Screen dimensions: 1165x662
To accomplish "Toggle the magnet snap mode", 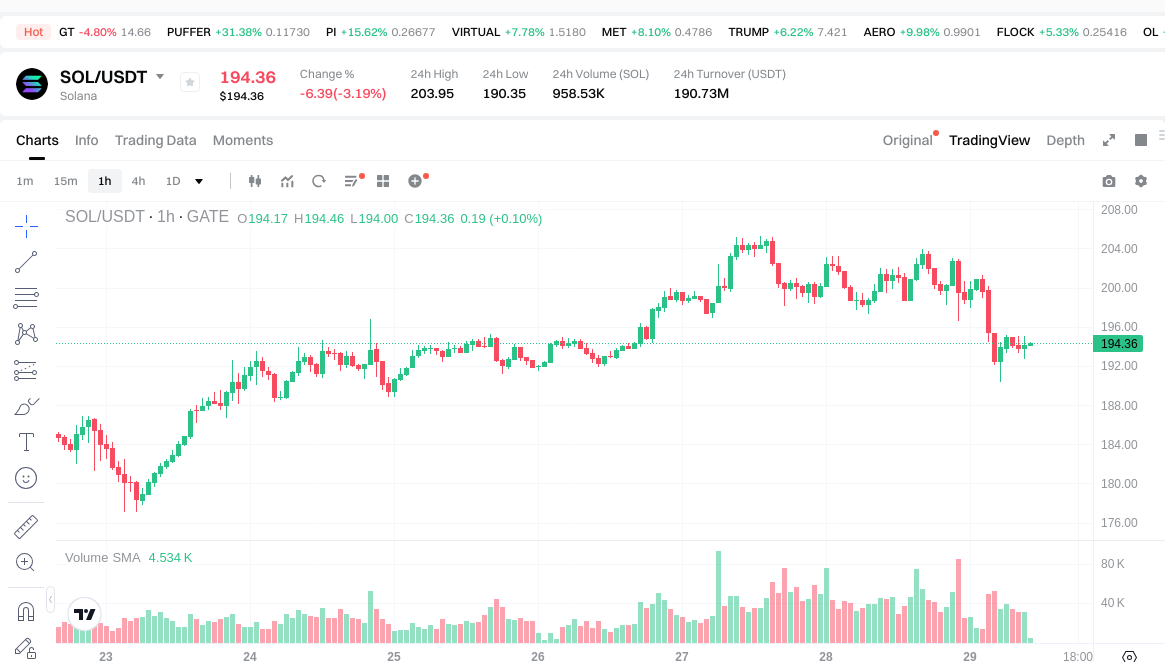I will [x=26, y=611].
